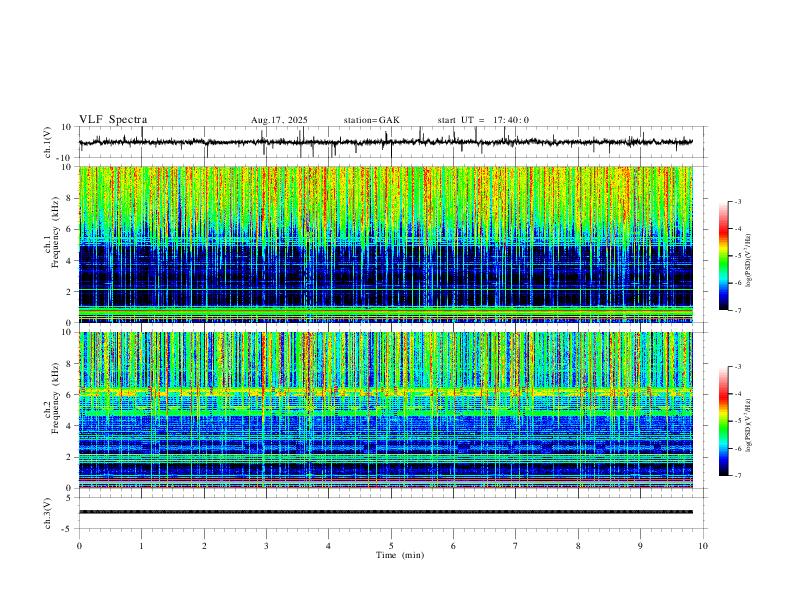Click the "-5" label on ch.2 color bar

tap(737, 421)
